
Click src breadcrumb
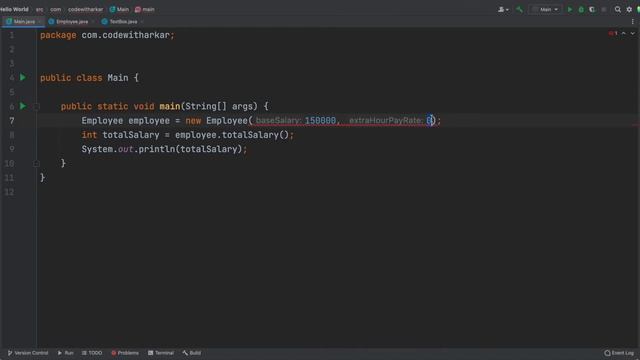40,9
